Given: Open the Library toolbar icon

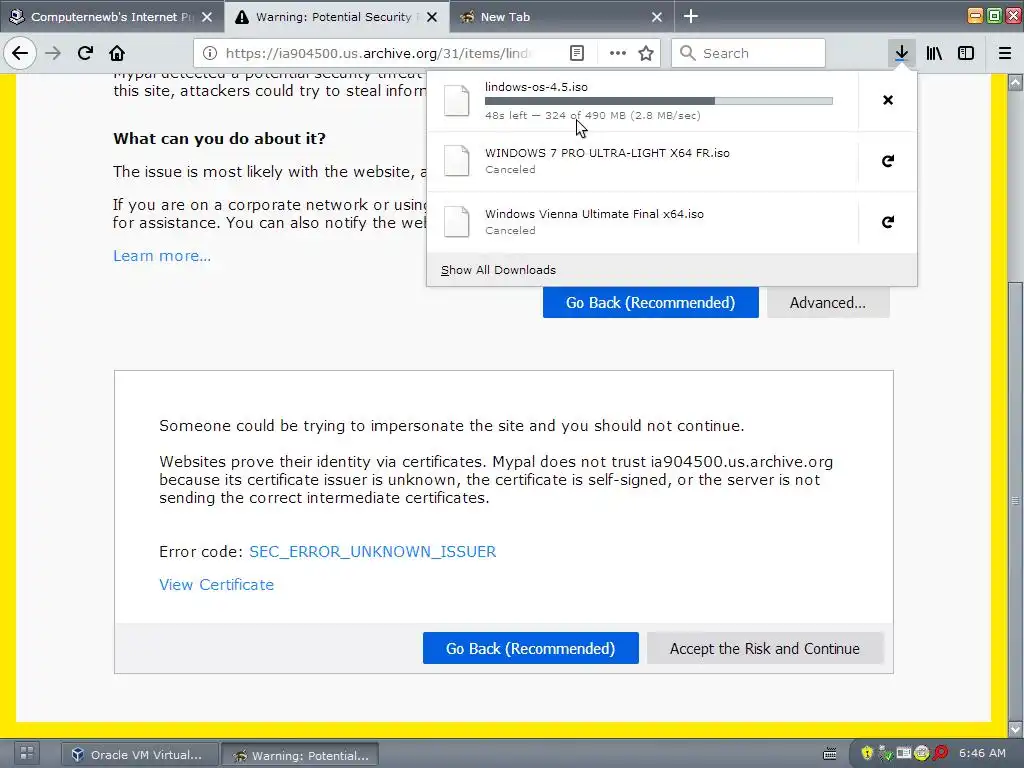Looking at the screenshot, I should [x=934, y=53].
